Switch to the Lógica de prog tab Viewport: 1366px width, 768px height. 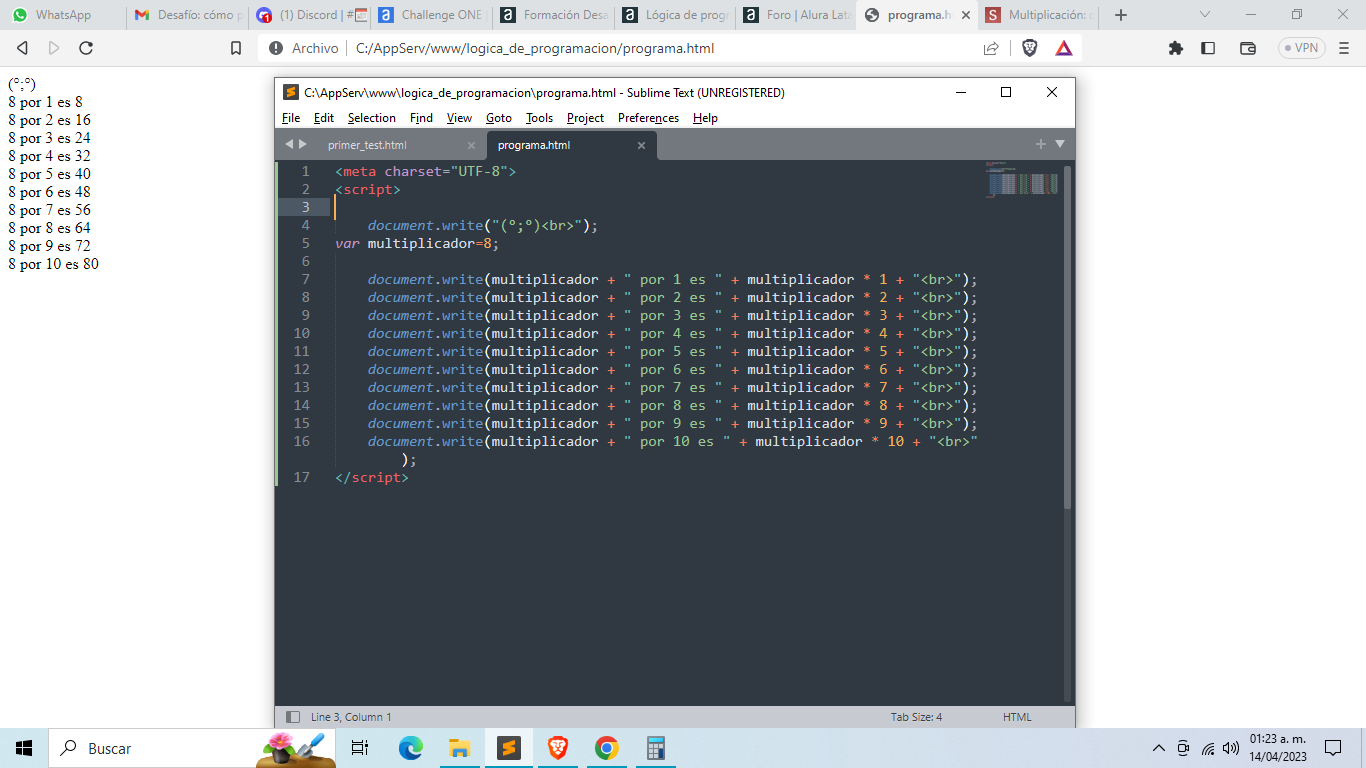point(675,15)
